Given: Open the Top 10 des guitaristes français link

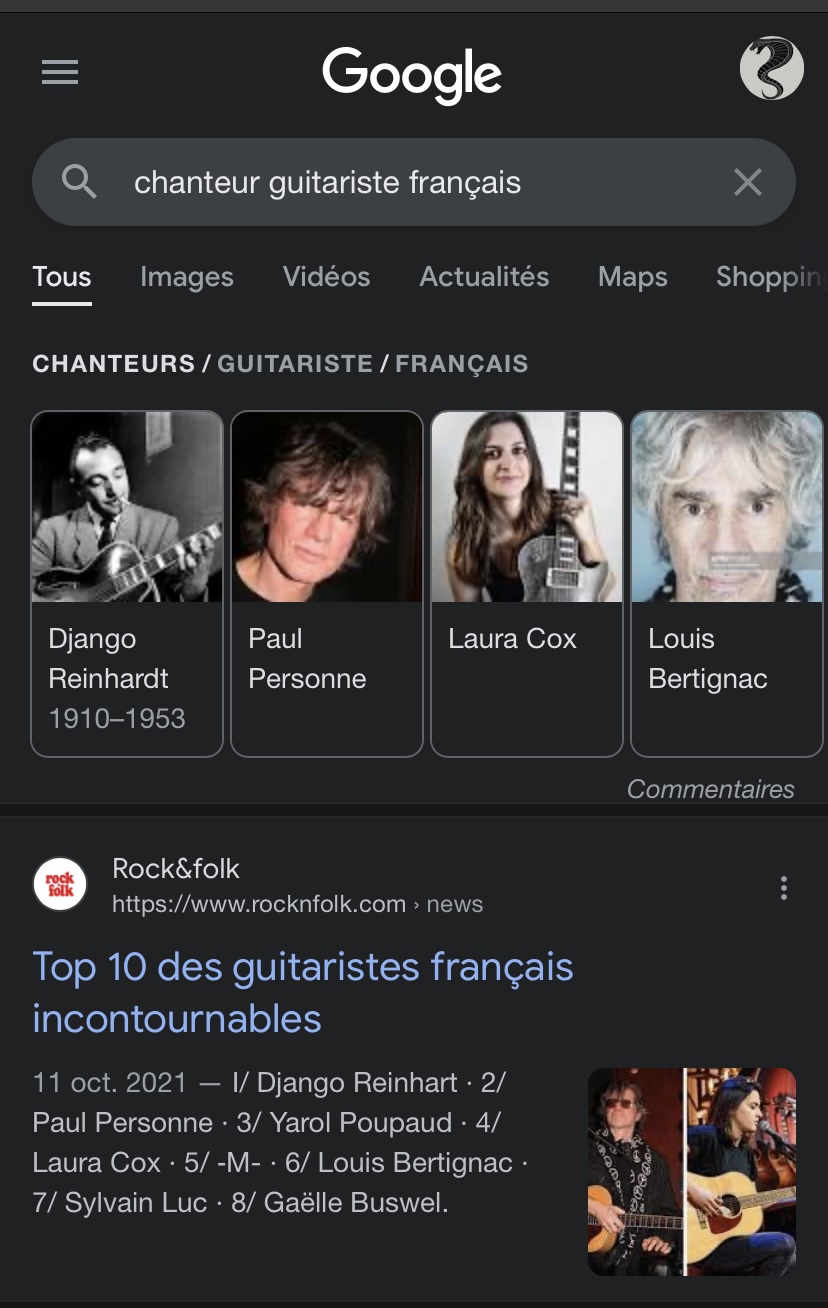Looking at the screenshot, I should pos(302,992).
